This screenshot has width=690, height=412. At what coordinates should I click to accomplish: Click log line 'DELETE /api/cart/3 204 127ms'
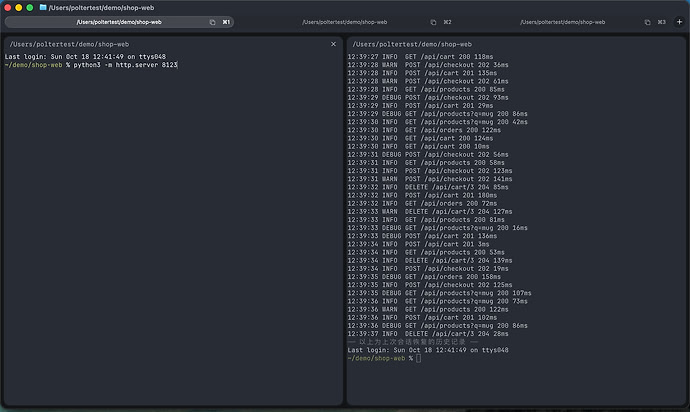pos(430,211)
